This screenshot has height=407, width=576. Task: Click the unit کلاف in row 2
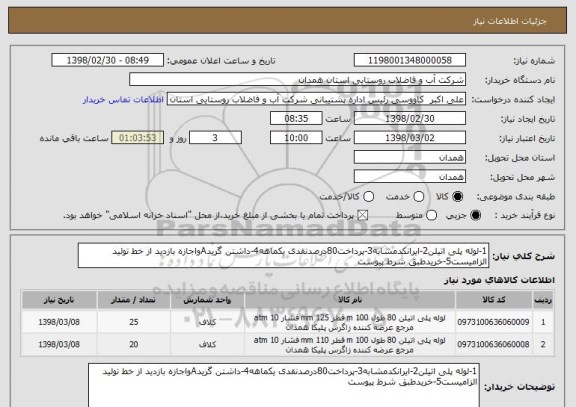(208, 345)
